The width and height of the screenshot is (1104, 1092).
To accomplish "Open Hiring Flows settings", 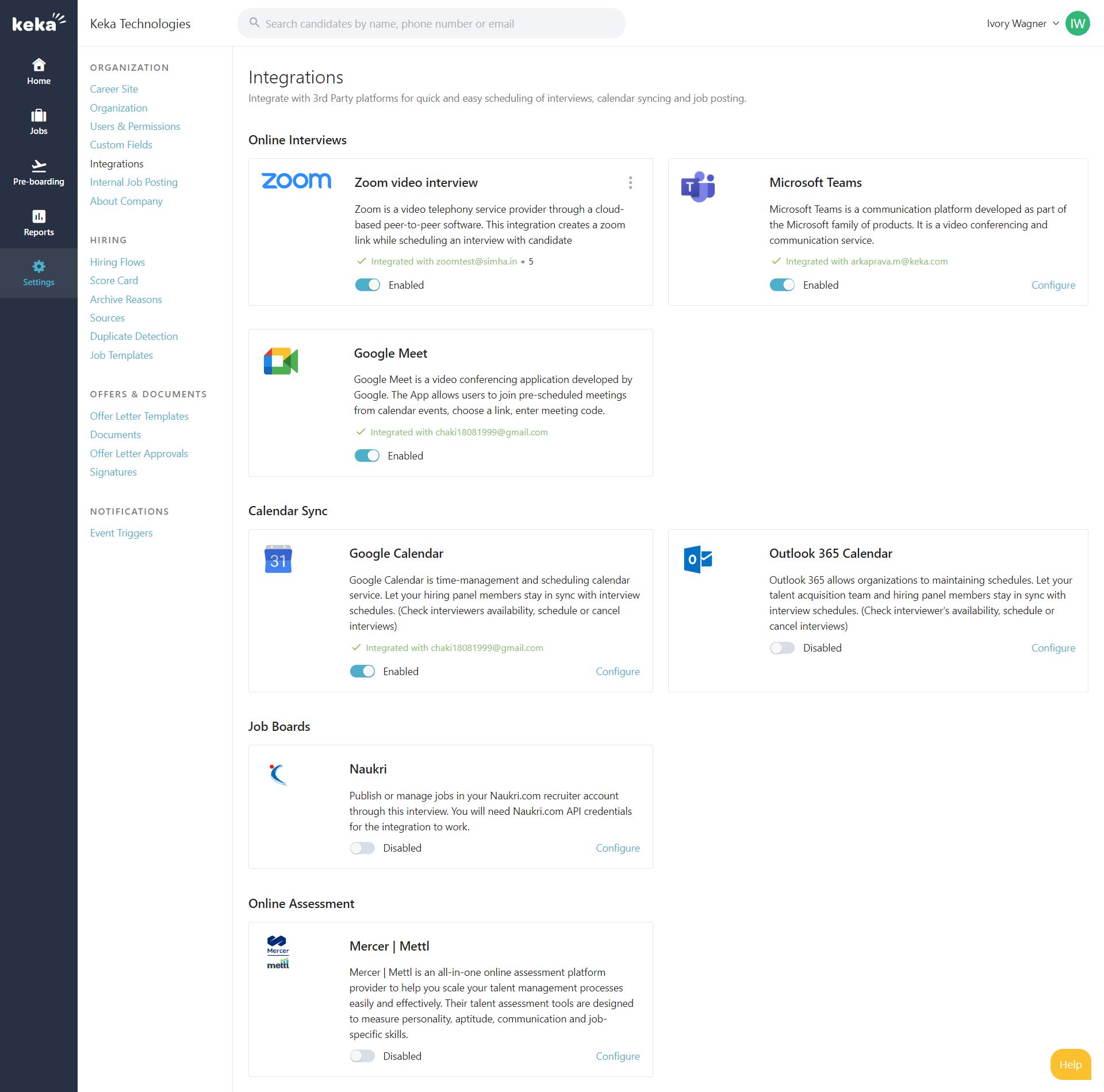I will tap(117, 262).
